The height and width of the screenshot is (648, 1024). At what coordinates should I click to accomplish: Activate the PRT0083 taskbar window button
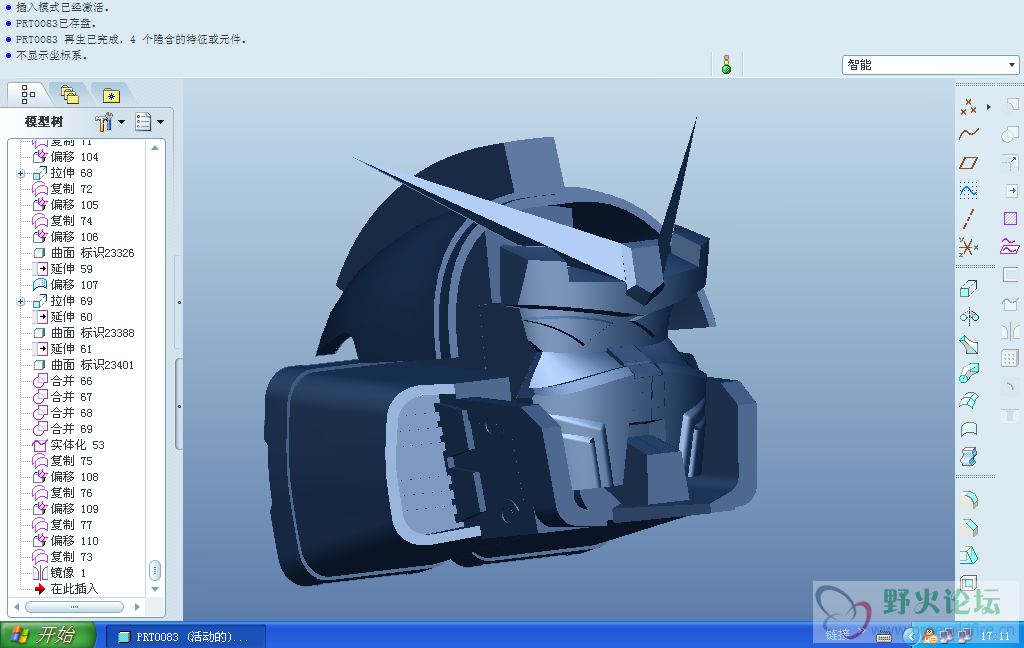click(x=187, y=637)
